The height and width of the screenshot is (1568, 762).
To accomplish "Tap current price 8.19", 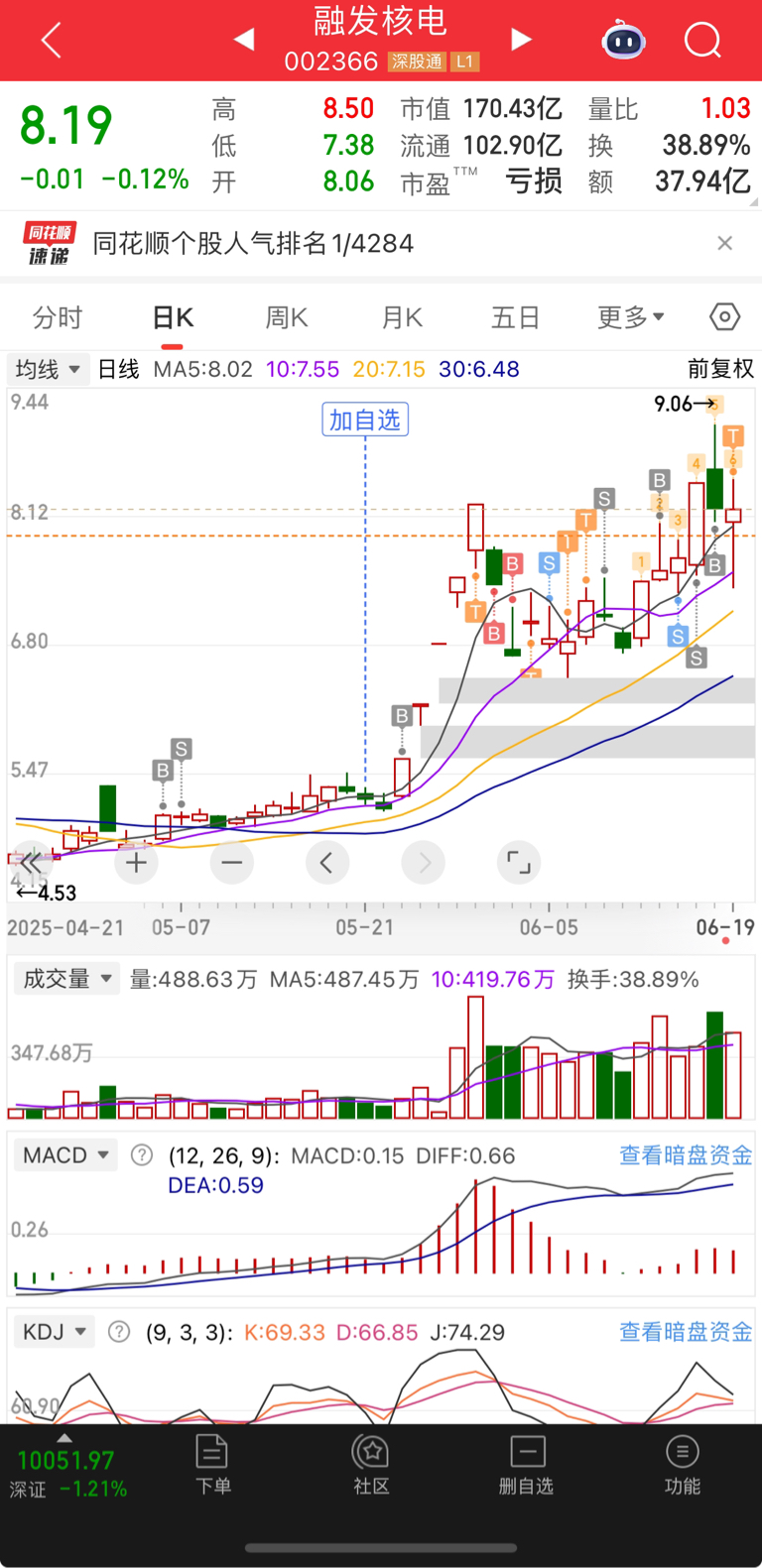I will click(x=66, y=126).
